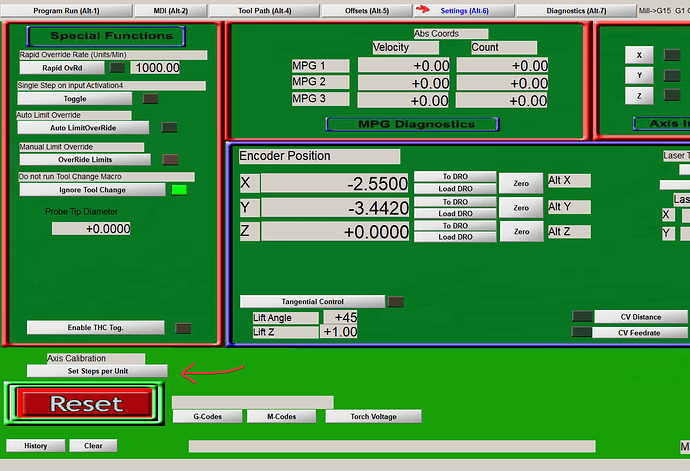Screen dimensions: 690x471
Task: Click the Lift Angle value field
Action: (339, 318)
